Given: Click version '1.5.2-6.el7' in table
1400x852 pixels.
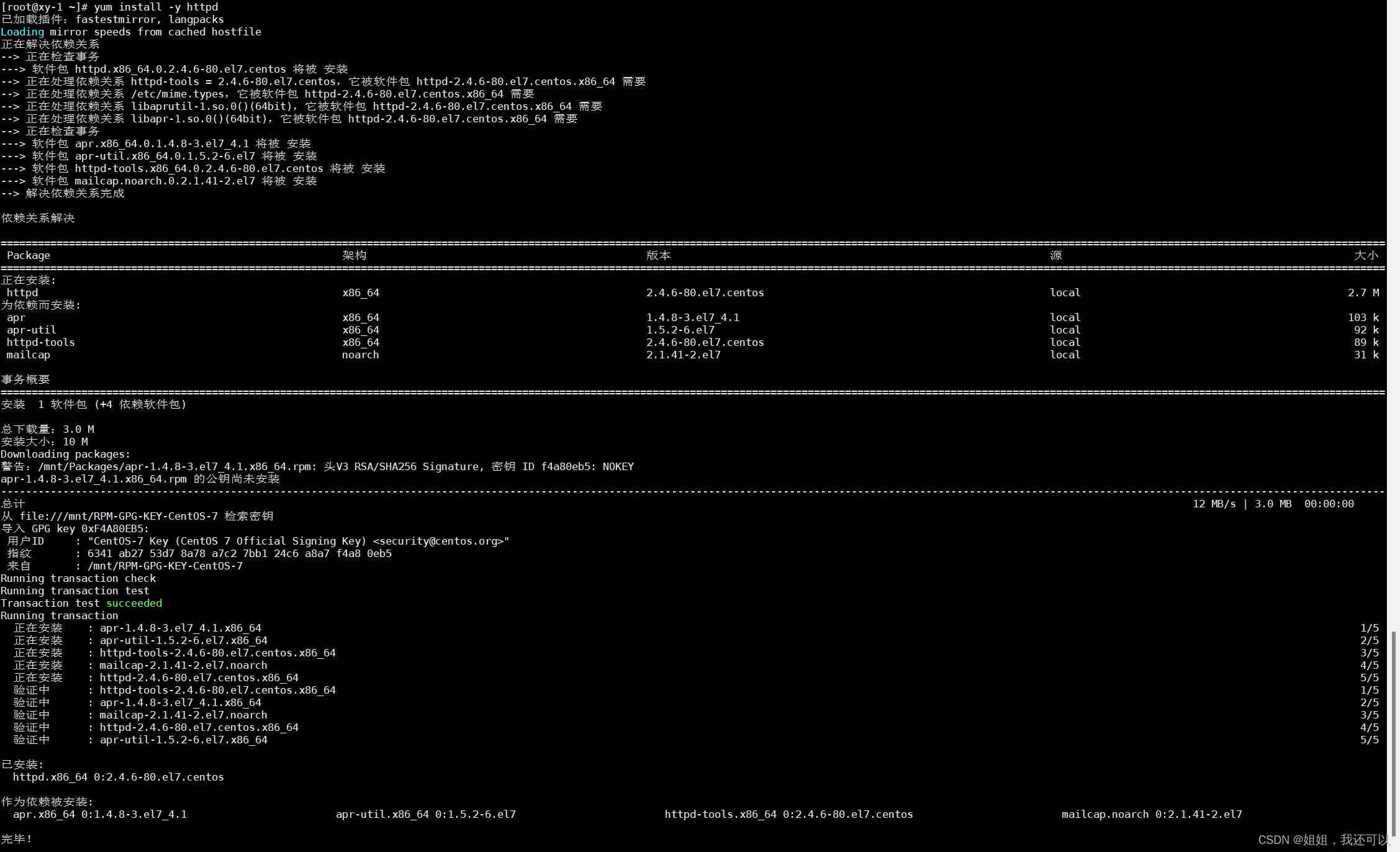Looking at the screenshot, I should 680,330.
